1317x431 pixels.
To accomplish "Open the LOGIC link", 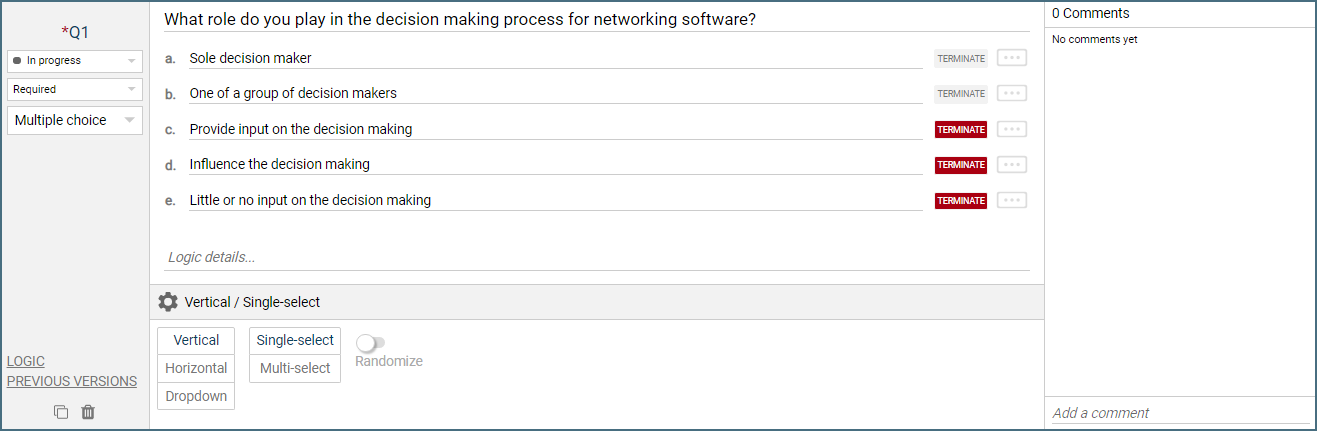I will [x=26, y=361].
